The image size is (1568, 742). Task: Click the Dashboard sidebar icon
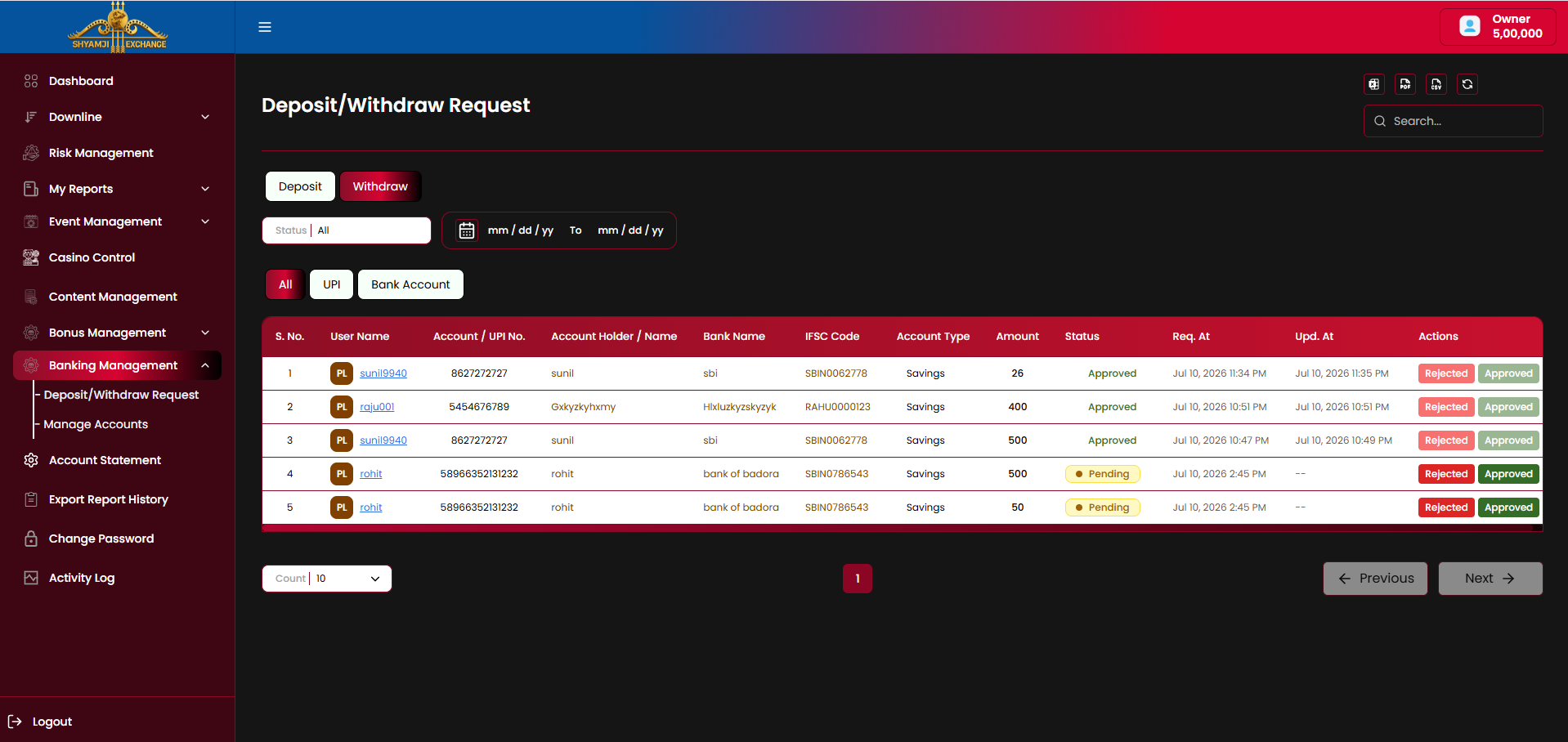pyautogui.click(x=31, y=81)
